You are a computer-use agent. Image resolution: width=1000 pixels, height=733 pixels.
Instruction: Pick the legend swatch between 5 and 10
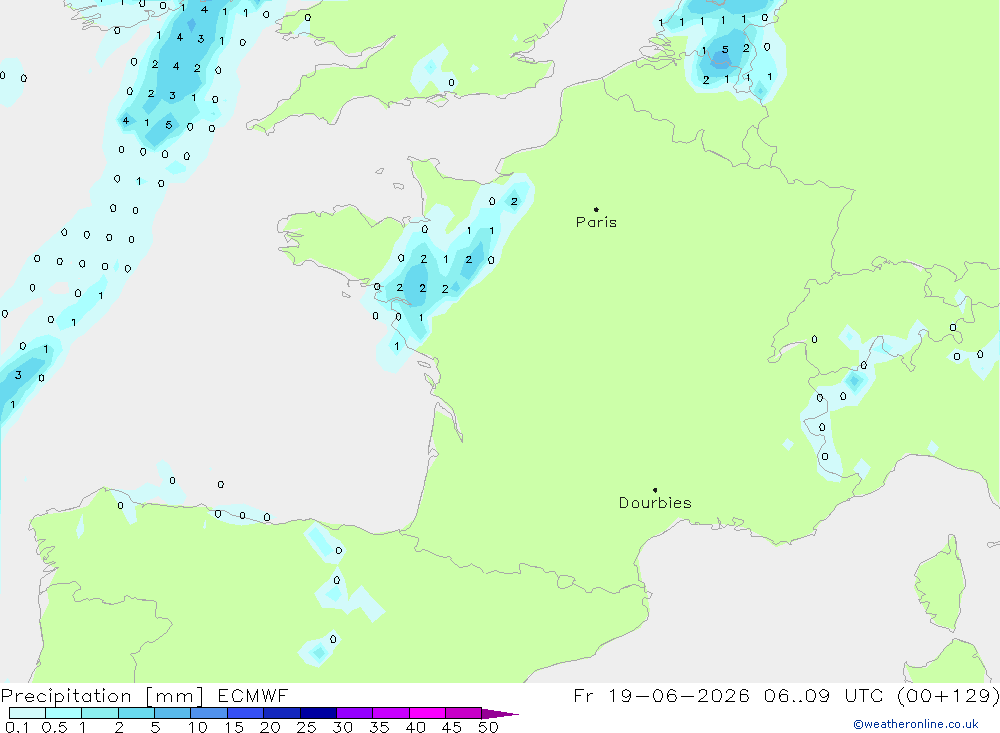172,713
